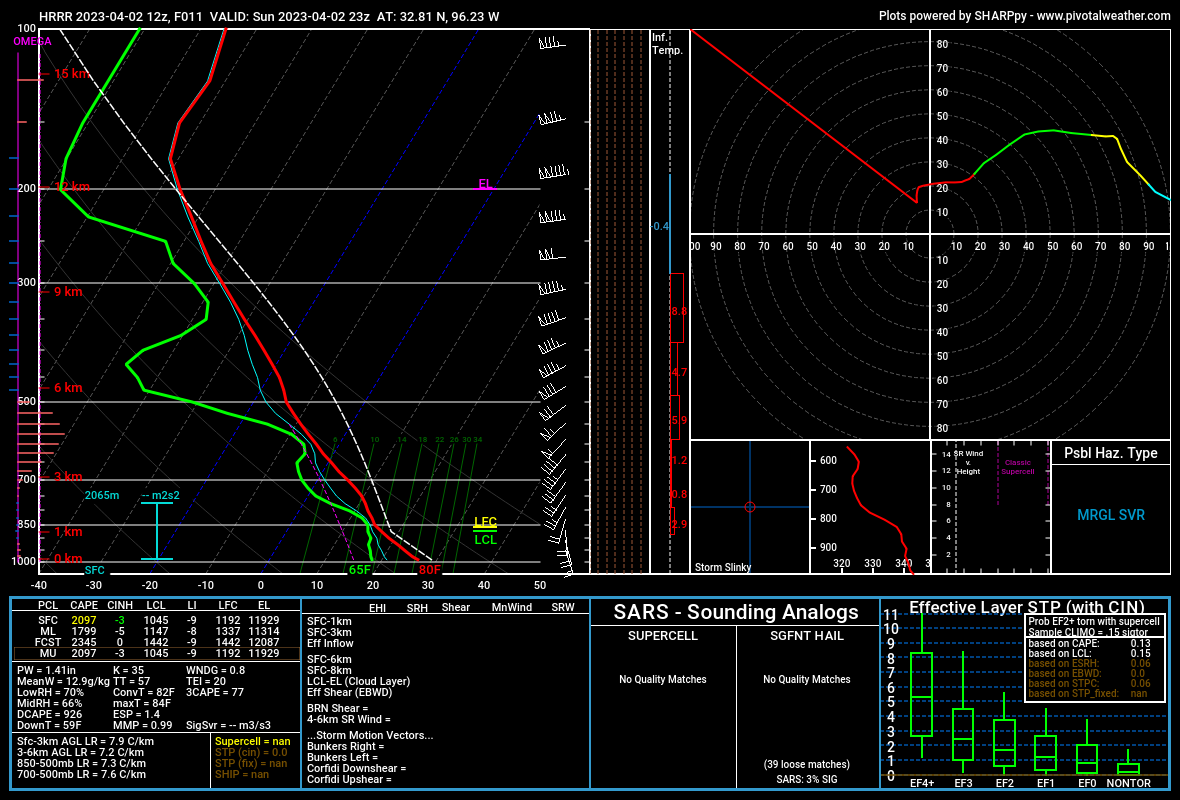This screenshot has width=1180, height=800.
Task: Click the EHI column header
Action: tap(377, 607)
